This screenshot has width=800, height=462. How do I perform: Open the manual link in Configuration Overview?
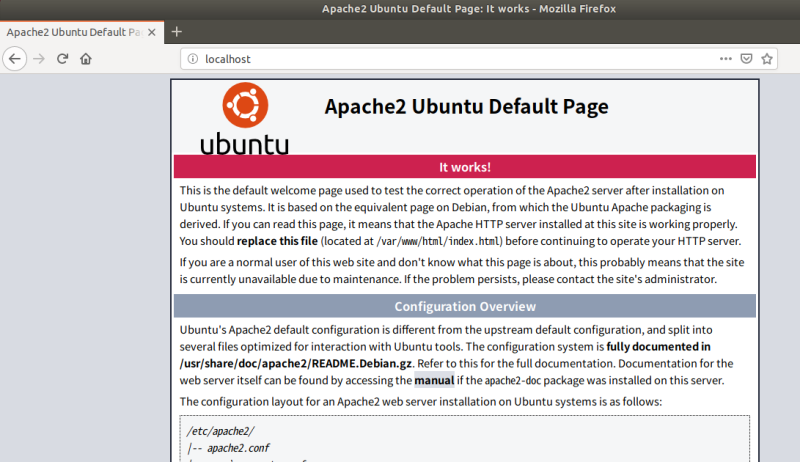click(x=434, y=380)
